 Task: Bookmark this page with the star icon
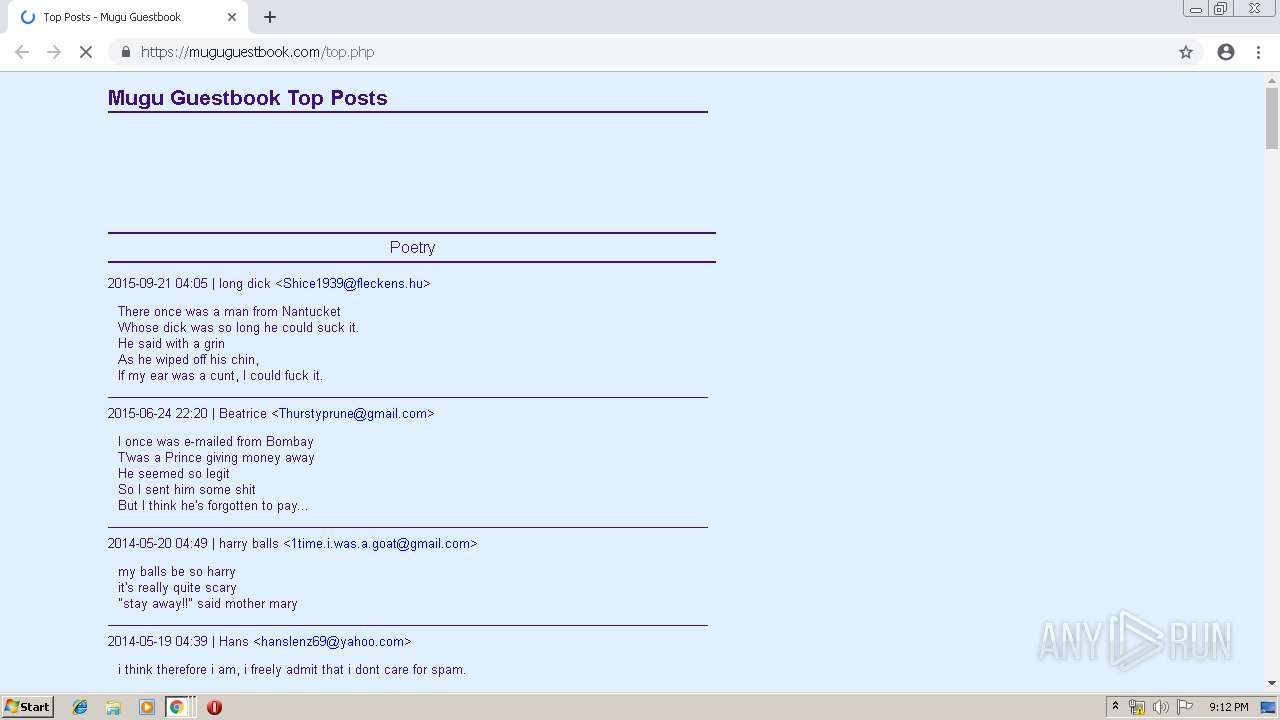[x=1186, y=52]
